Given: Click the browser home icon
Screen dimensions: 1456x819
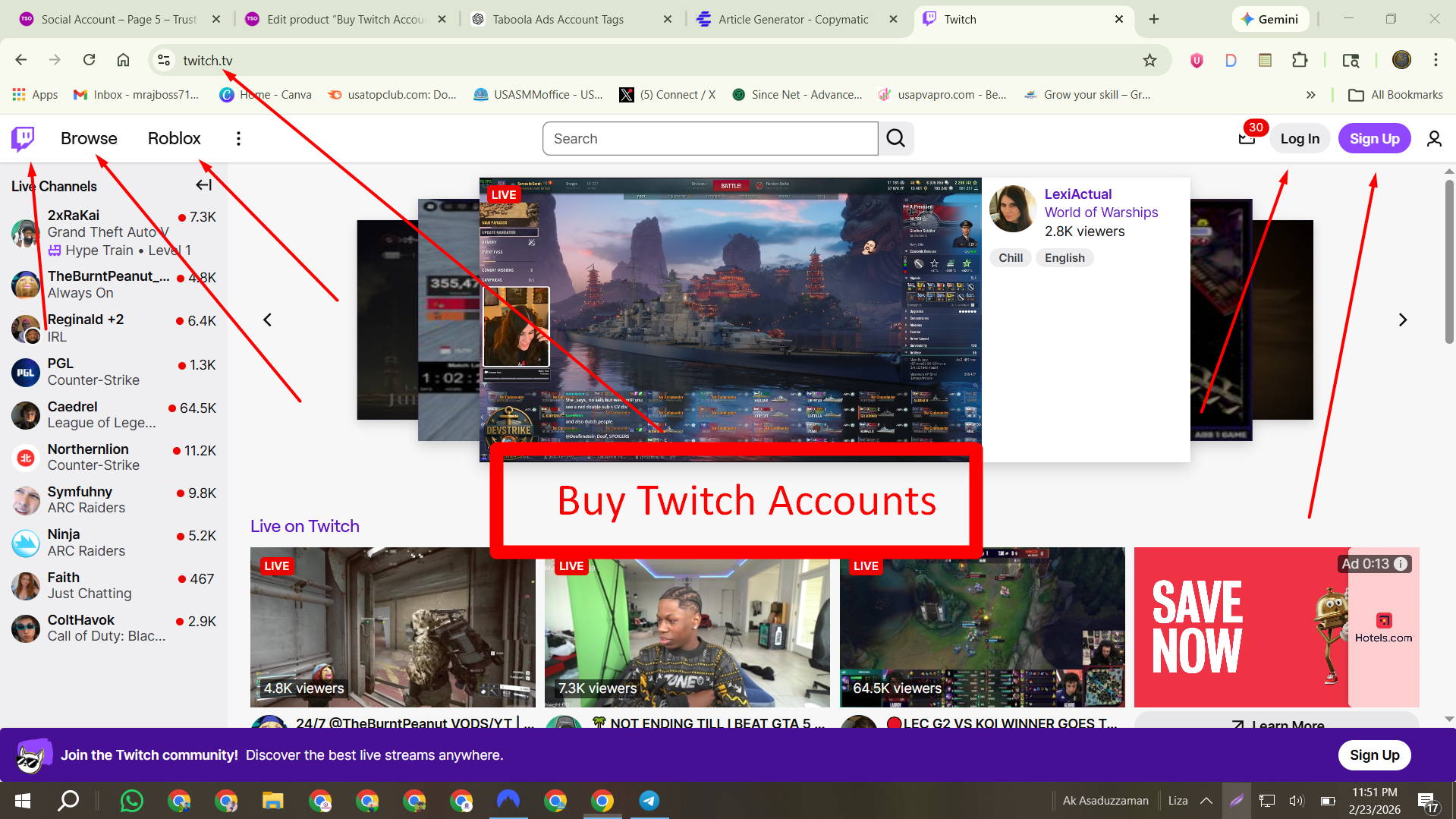Looking at the screenshot, I should pos(123,60).
